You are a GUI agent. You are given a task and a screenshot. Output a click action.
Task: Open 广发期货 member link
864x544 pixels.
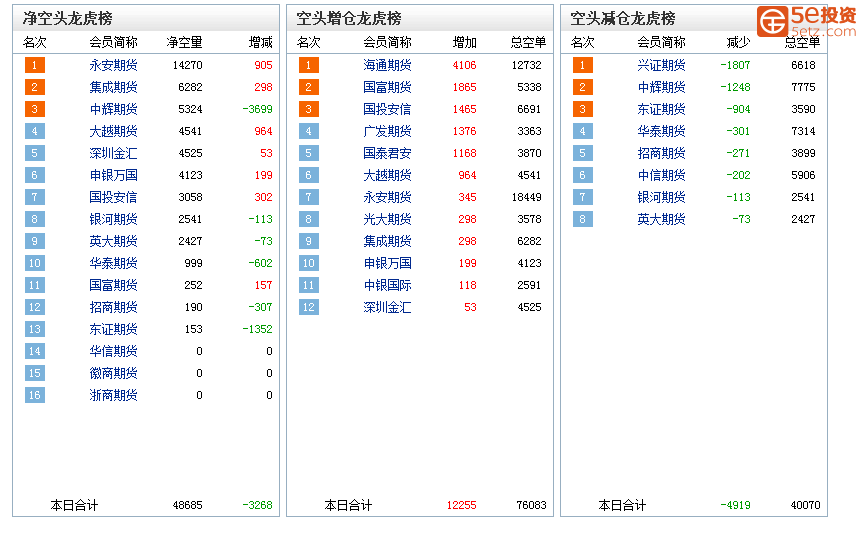tap(387, 131)
